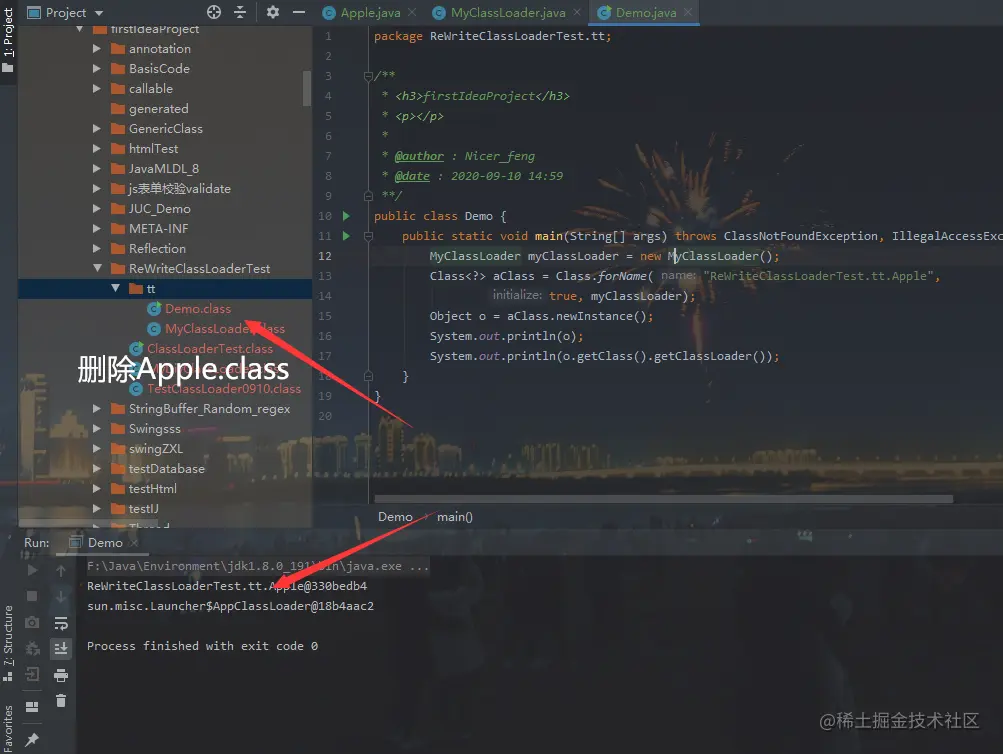This screenshot has width=1003, height=754.
Task: Collapse the ReWriteClassLoaderTest folder
Action: click(97, 269)
